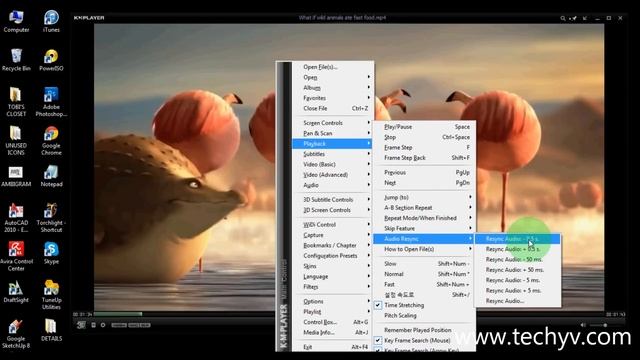Select the Recycle Bin icon
640x360 pixels.
16,60
